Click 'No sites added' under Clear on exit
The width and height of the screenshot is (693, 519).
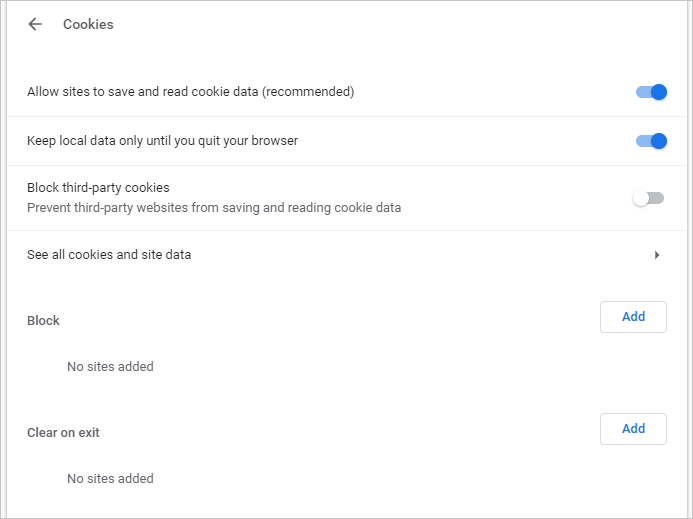[110, 479]
